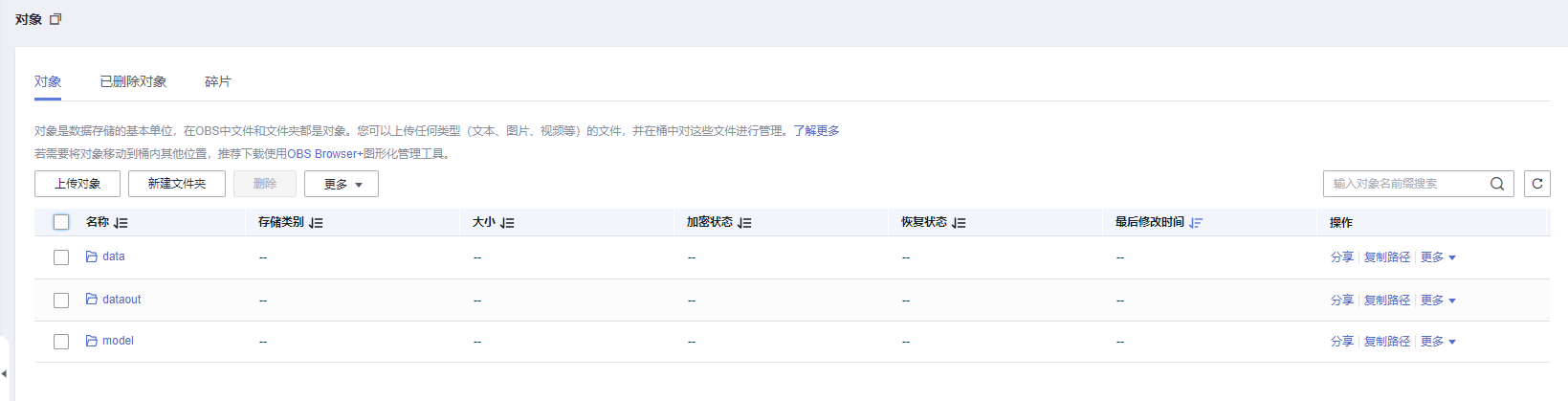
Task: Open the 碎片 tab
Action: click(217, 81)
